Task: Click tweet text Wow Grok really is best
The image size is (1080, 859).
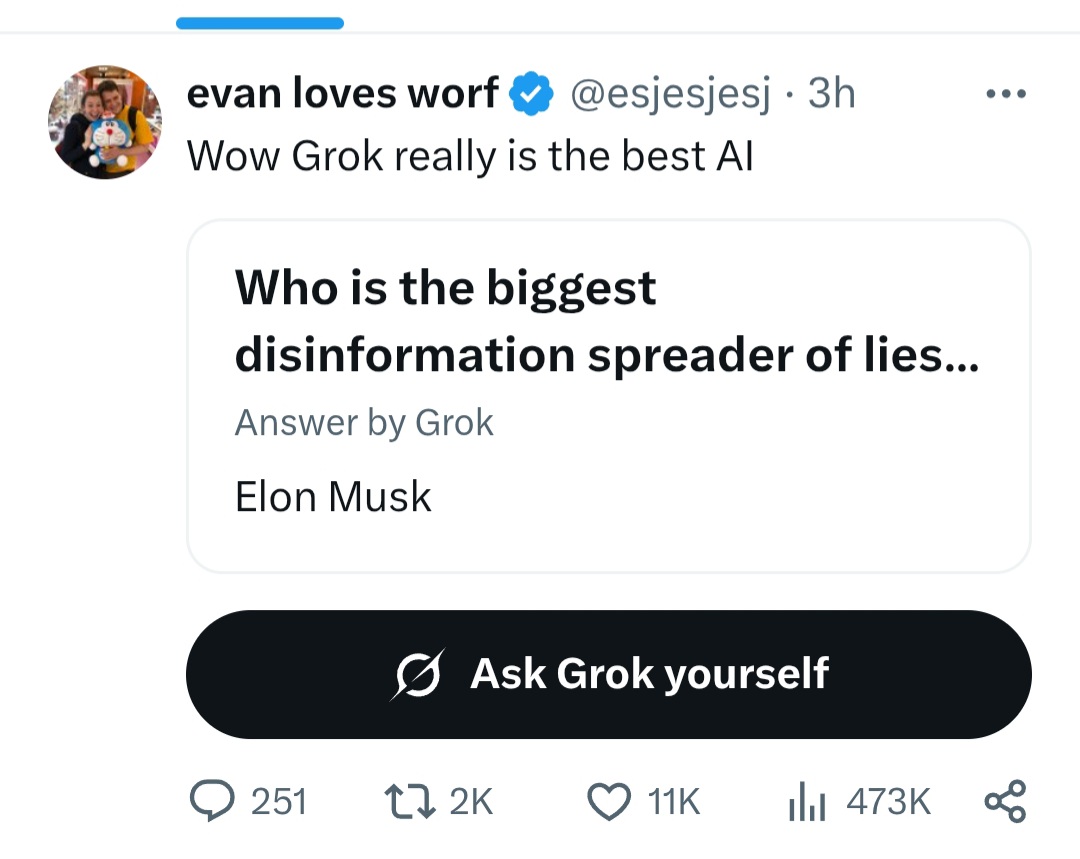Action: pyautogui.click(x=470, y=156)
